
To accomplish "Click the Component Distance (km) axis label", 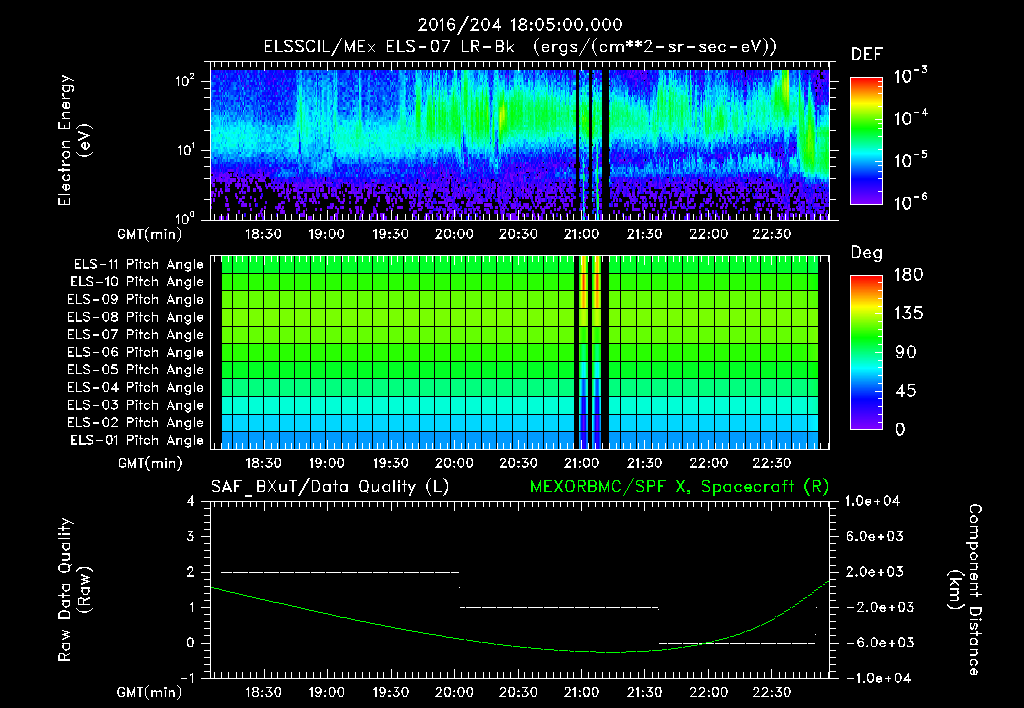I will [965, 590].
